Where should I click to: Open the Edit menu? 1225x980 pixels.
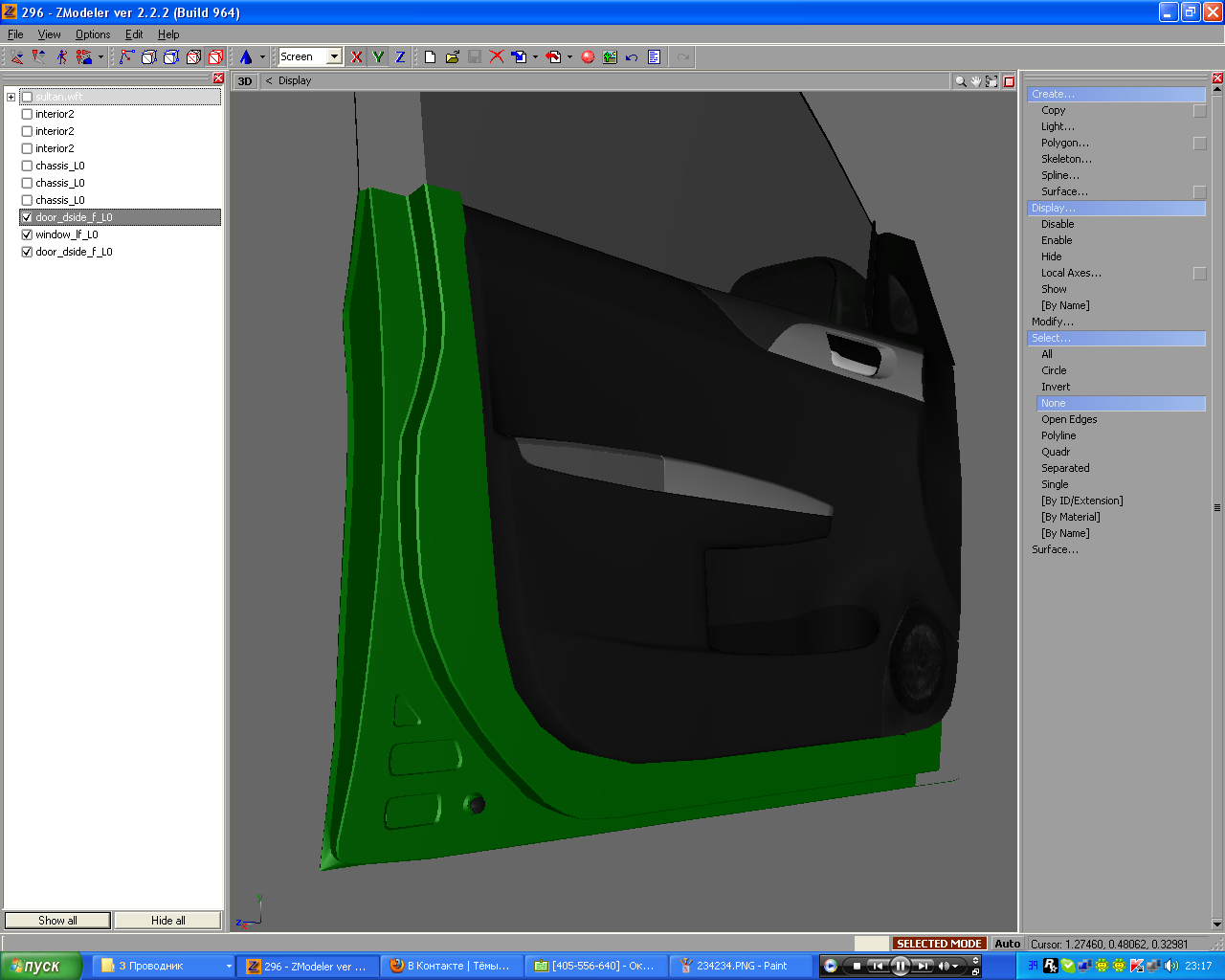(134, 34)
